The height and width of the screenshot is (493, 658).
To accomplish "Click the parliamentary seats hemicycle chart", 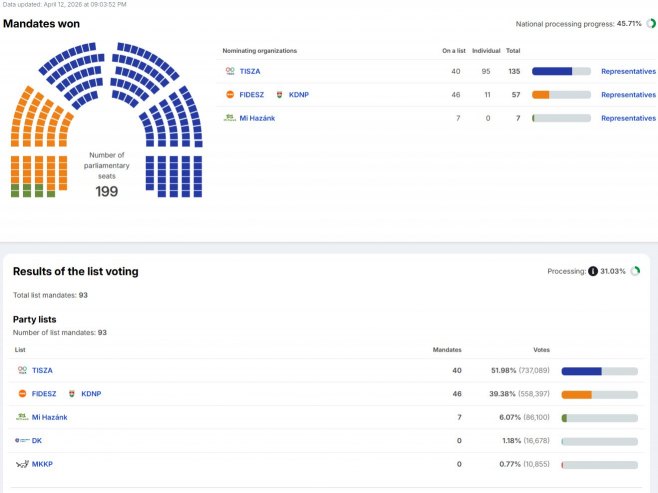I will [x=106, y=120].
